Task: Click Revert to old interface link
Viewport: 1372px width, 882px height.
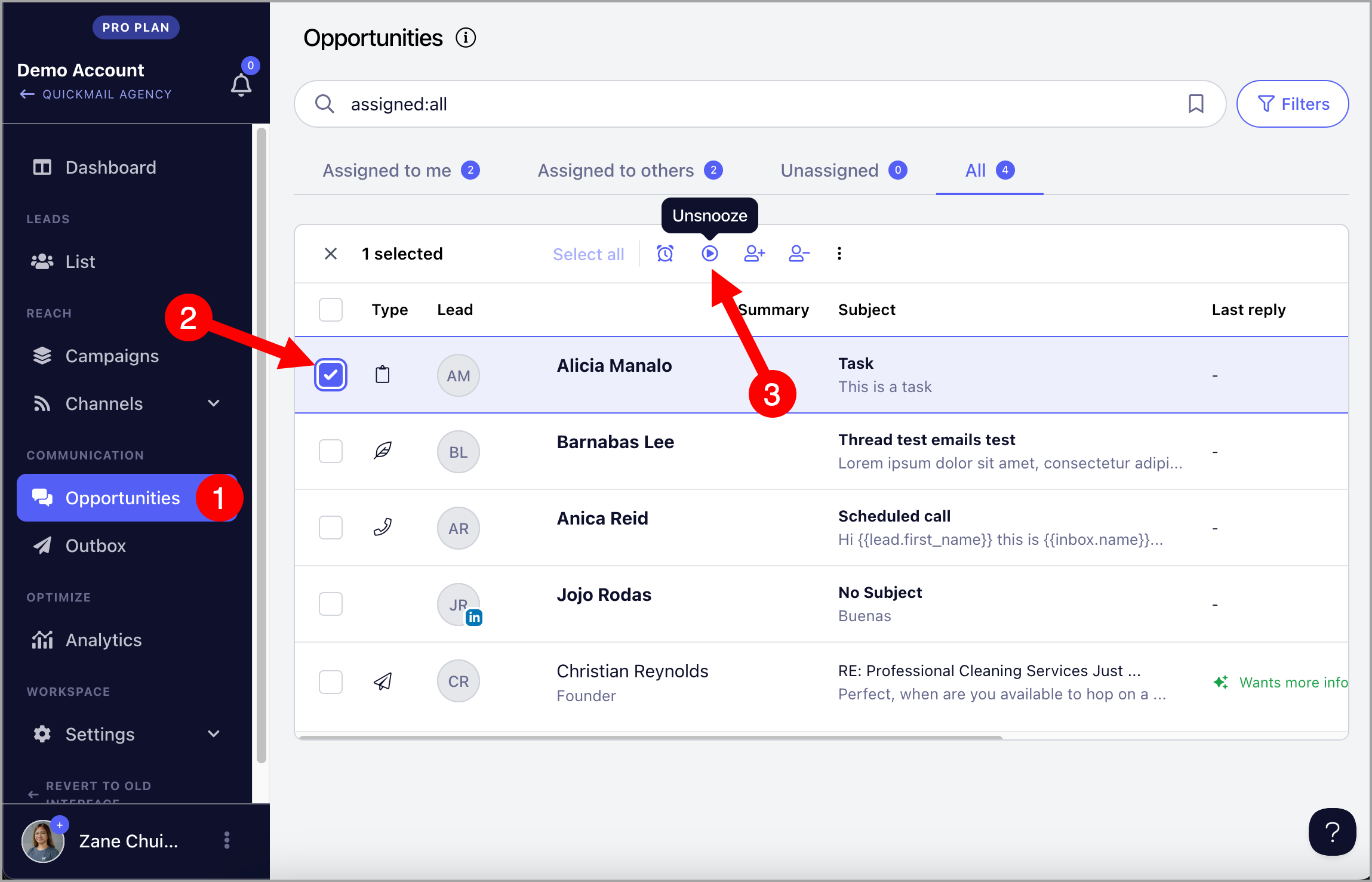Action: (90, 792)
